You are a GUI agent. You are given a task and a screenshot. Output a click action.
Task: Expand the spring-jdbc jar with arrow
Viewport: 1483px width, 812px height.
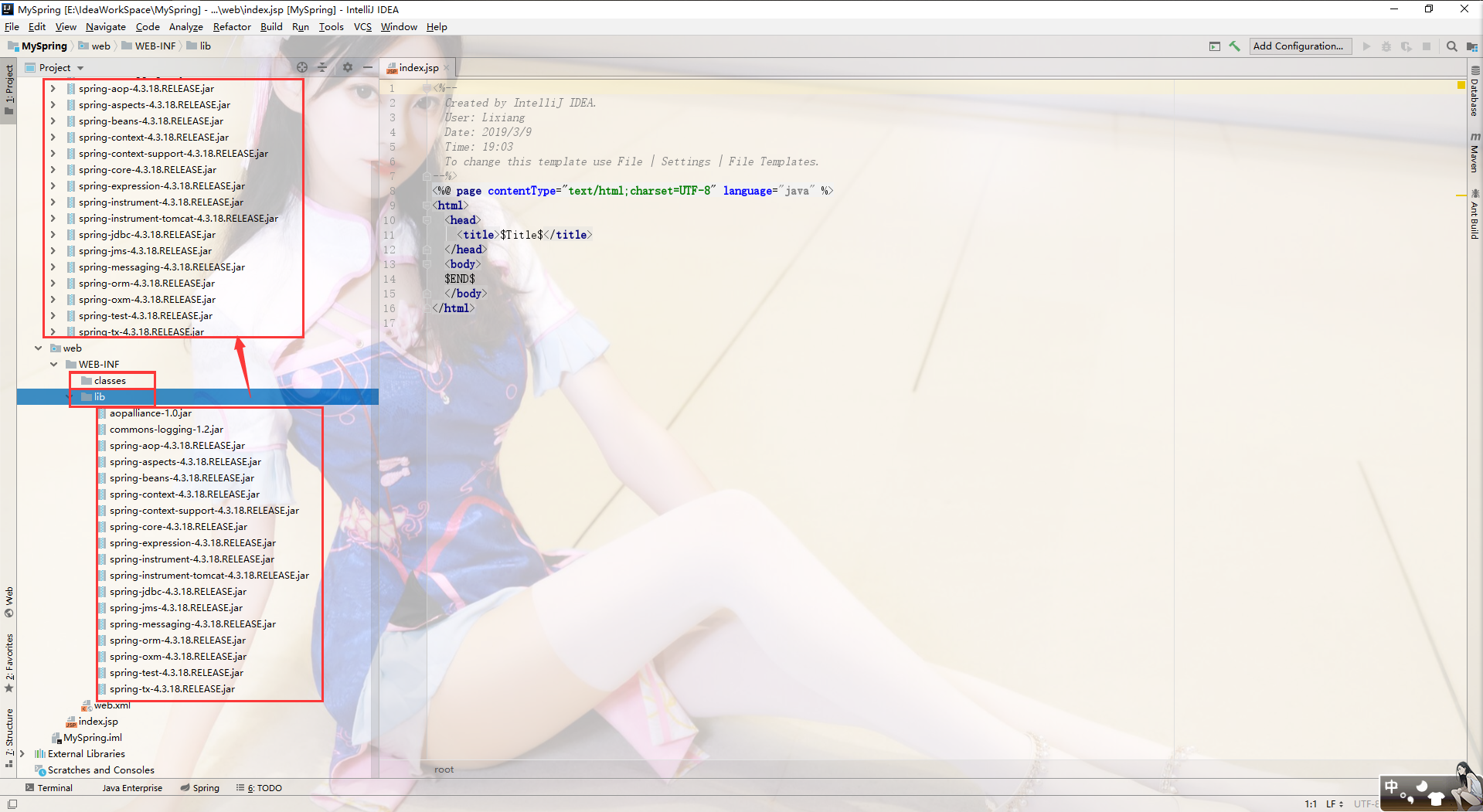[x=53, y=235]
